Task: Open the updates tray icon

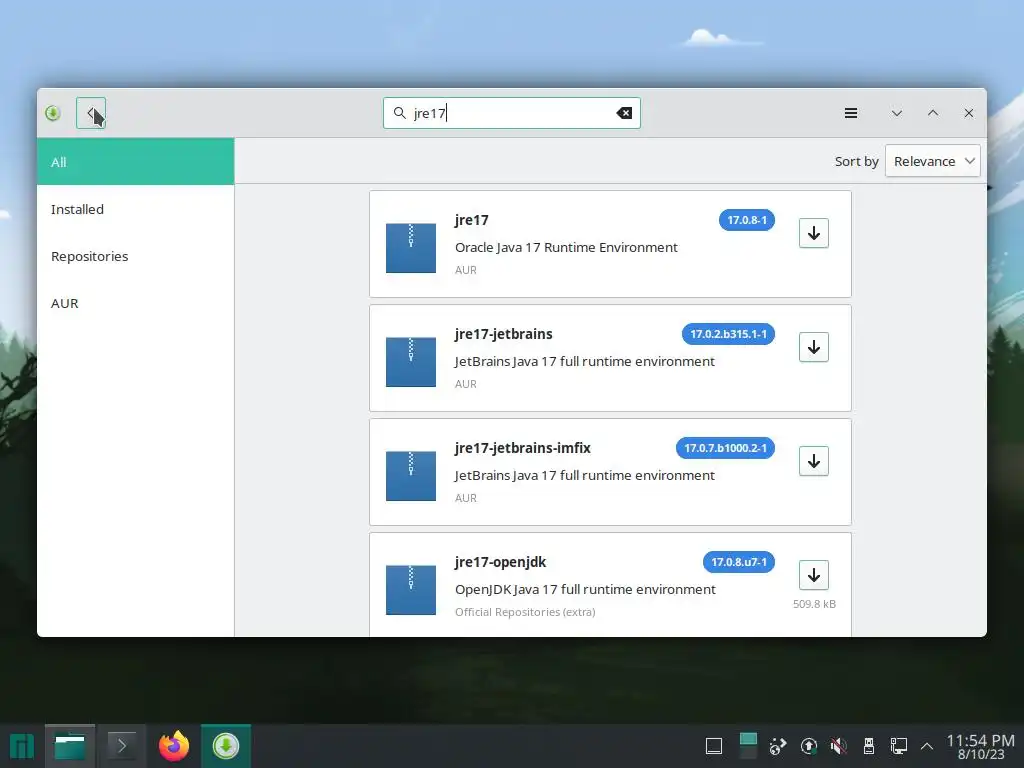Action: pyautogui.click(x=808, y=746)
